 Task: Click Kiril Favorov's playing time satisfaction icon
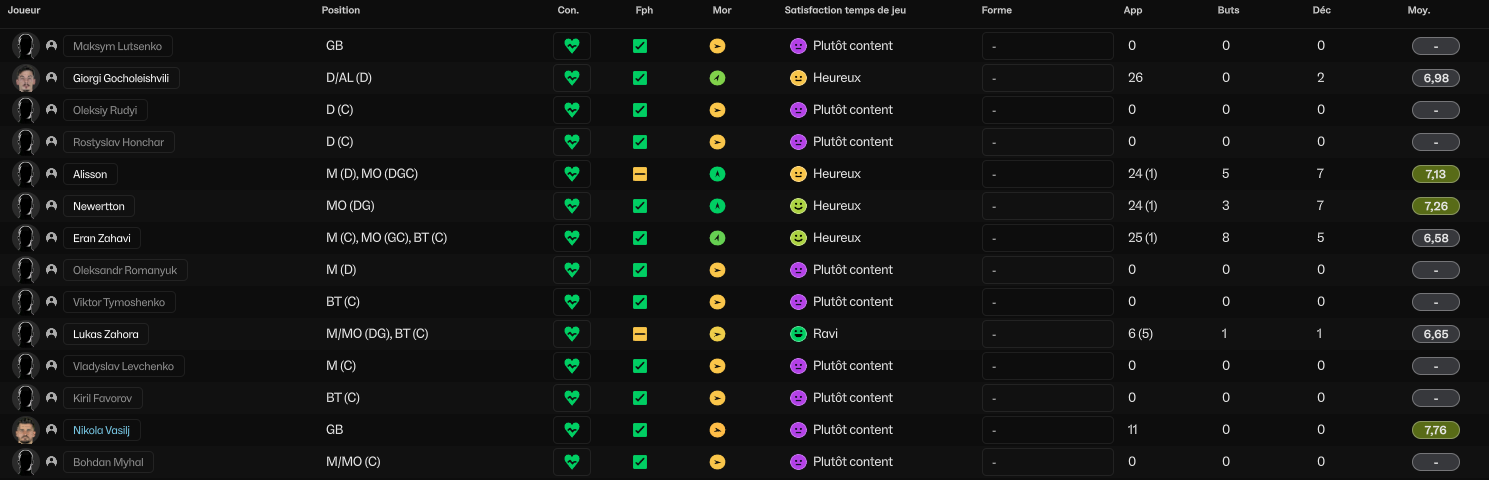(x=798, y=398)
